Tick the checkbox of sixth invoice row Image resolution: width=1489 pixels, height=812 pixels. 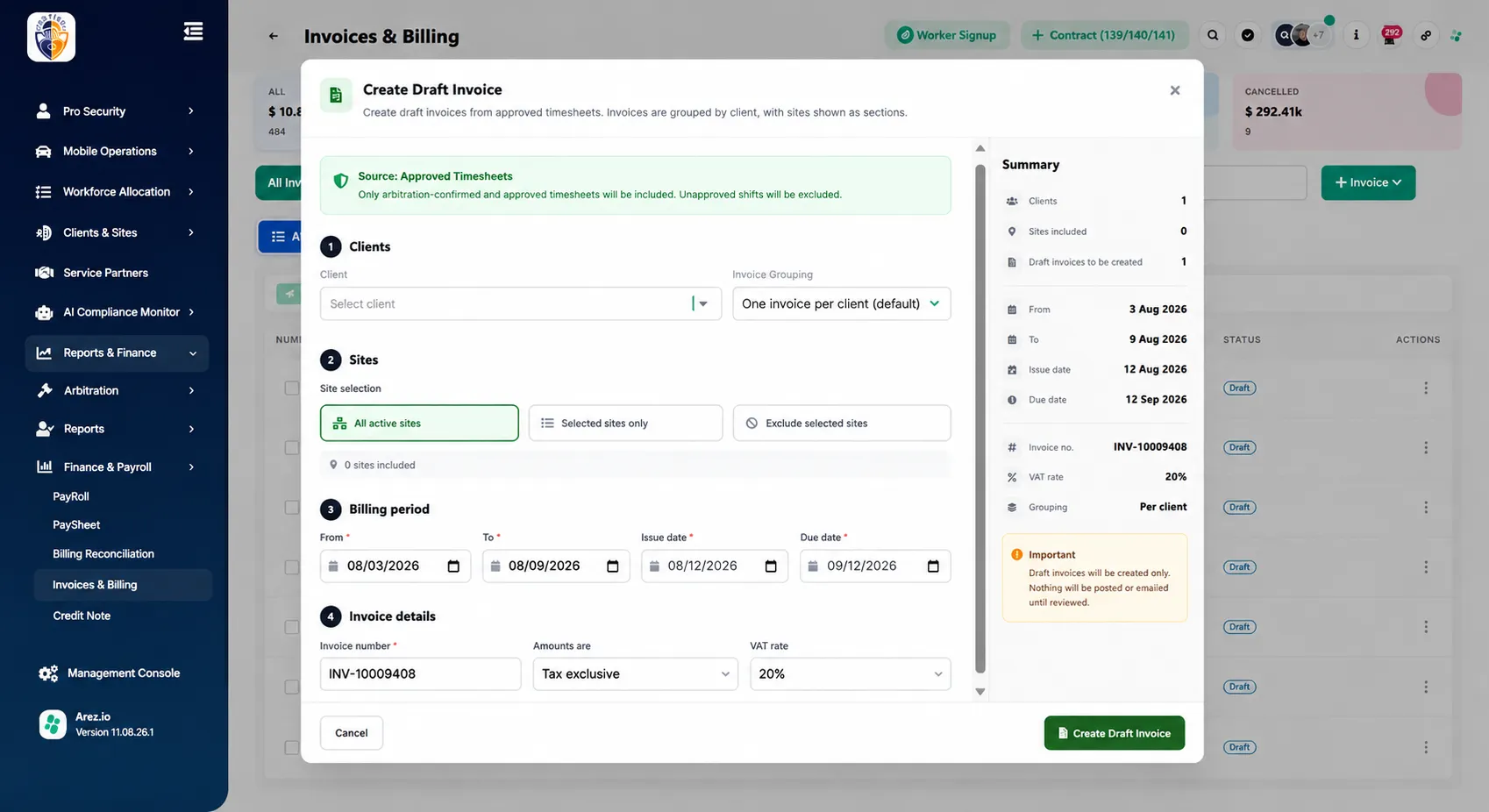pyautogui.click(x=292, y=687)
